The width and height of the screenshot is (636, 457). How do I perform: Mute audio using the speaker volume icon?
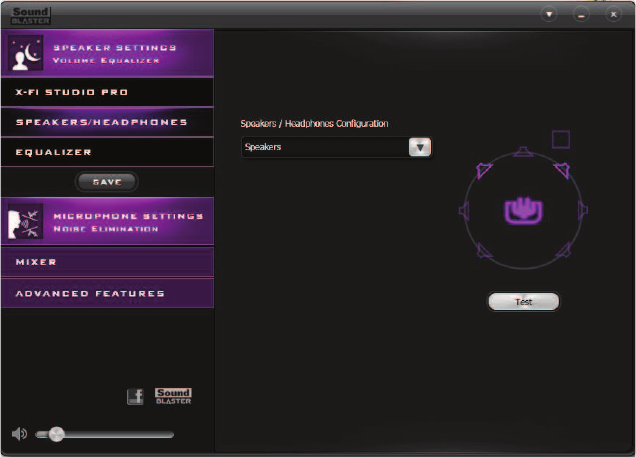coord(19,434)
